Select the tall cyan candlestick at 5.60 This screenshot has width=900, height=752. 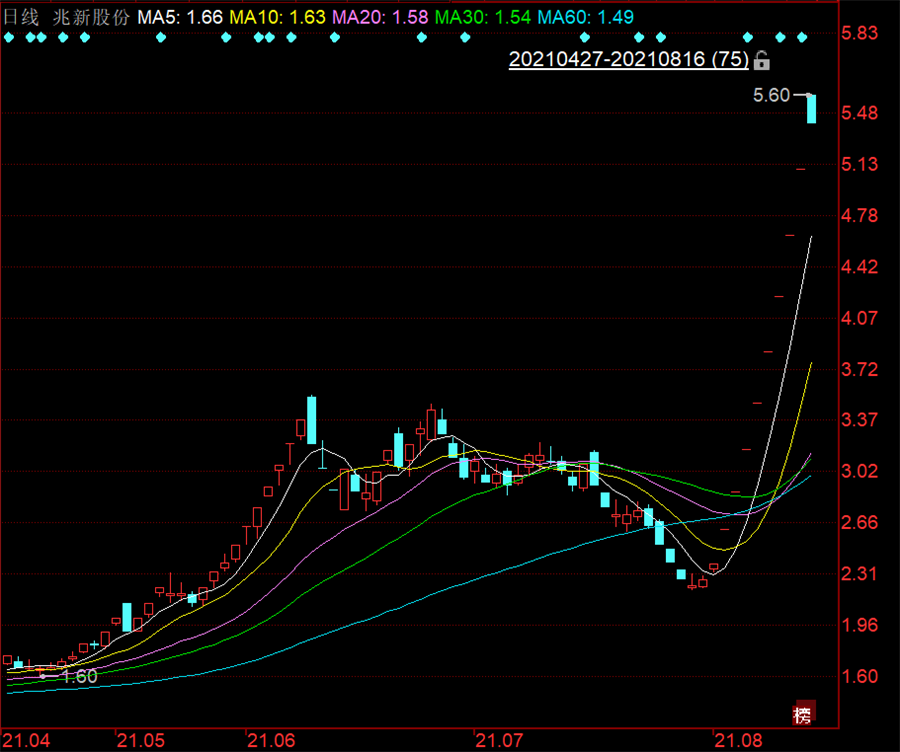coord(811,109)
